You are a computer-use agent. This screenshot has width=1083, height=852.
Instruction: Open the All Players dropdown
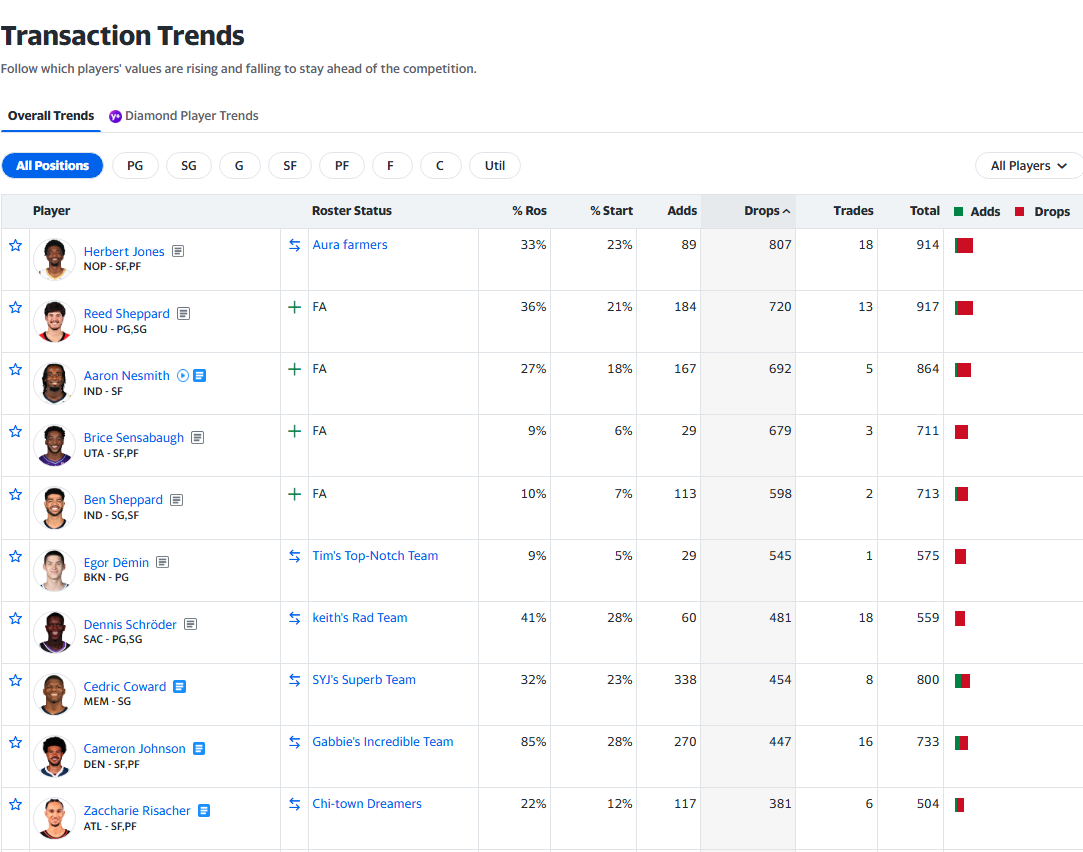[1028, 166]
